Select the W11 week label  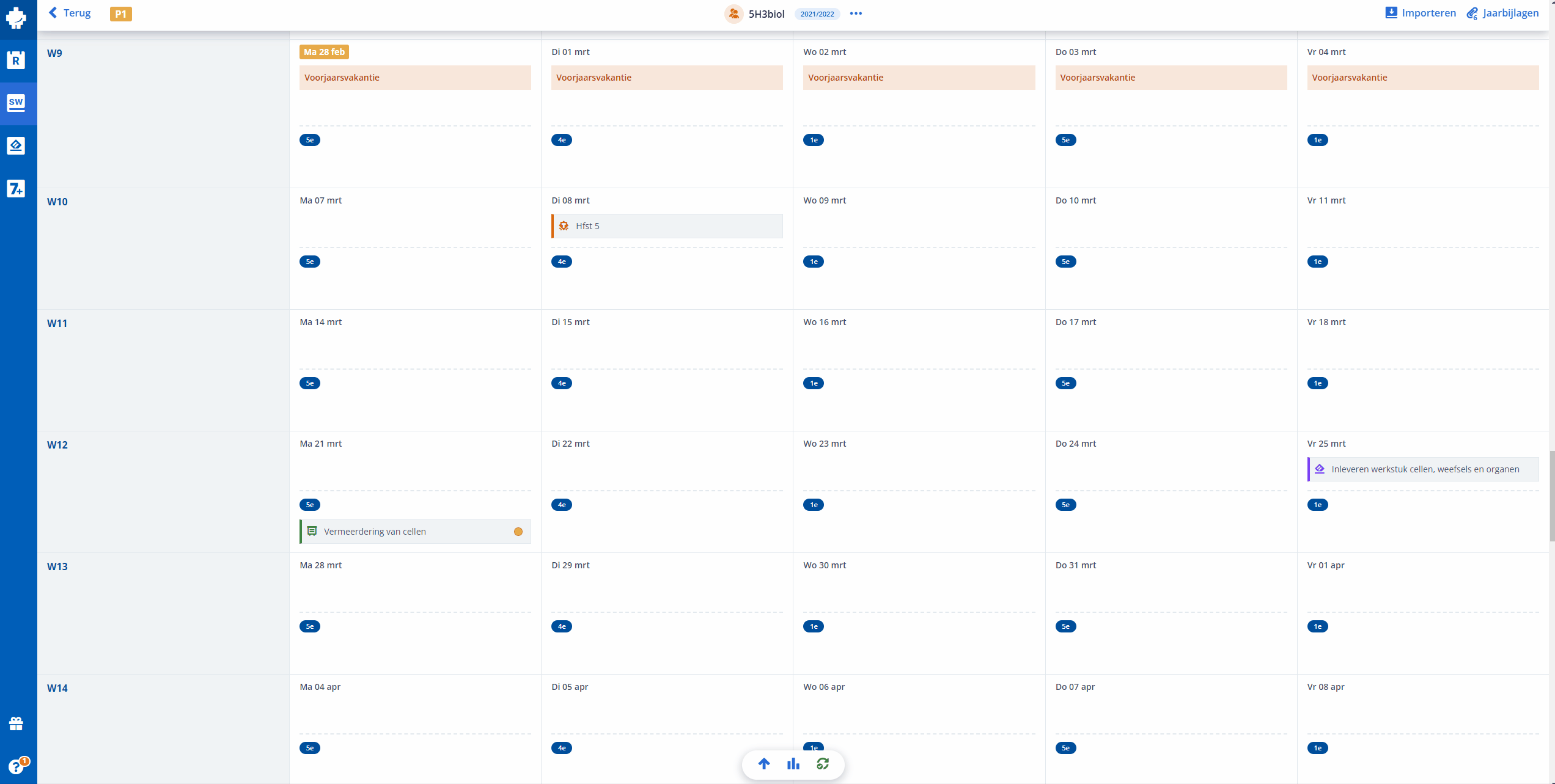click(57, 323)
